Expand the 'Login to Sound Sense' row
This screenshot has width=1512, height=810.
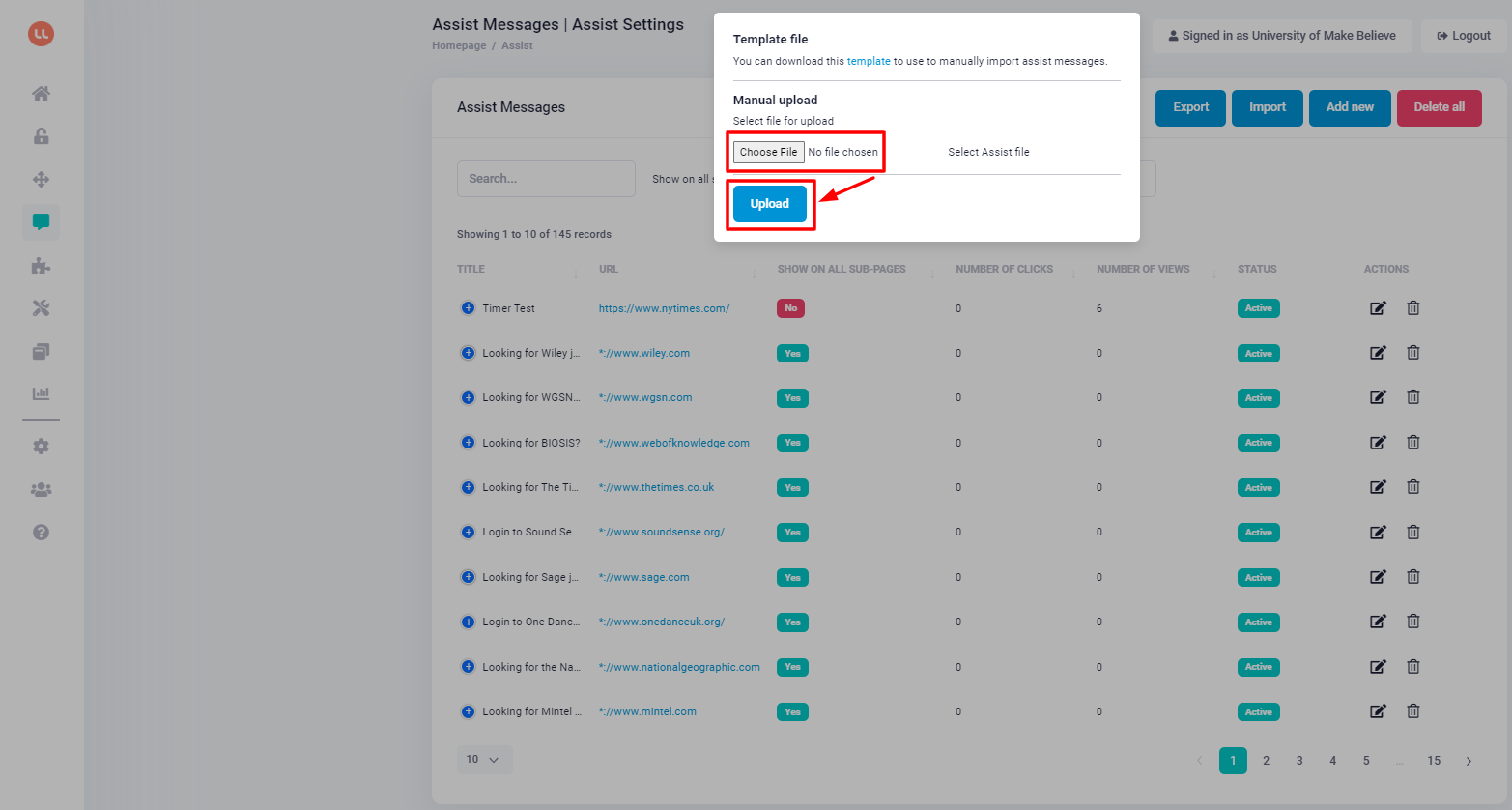(x=468, y=532)
